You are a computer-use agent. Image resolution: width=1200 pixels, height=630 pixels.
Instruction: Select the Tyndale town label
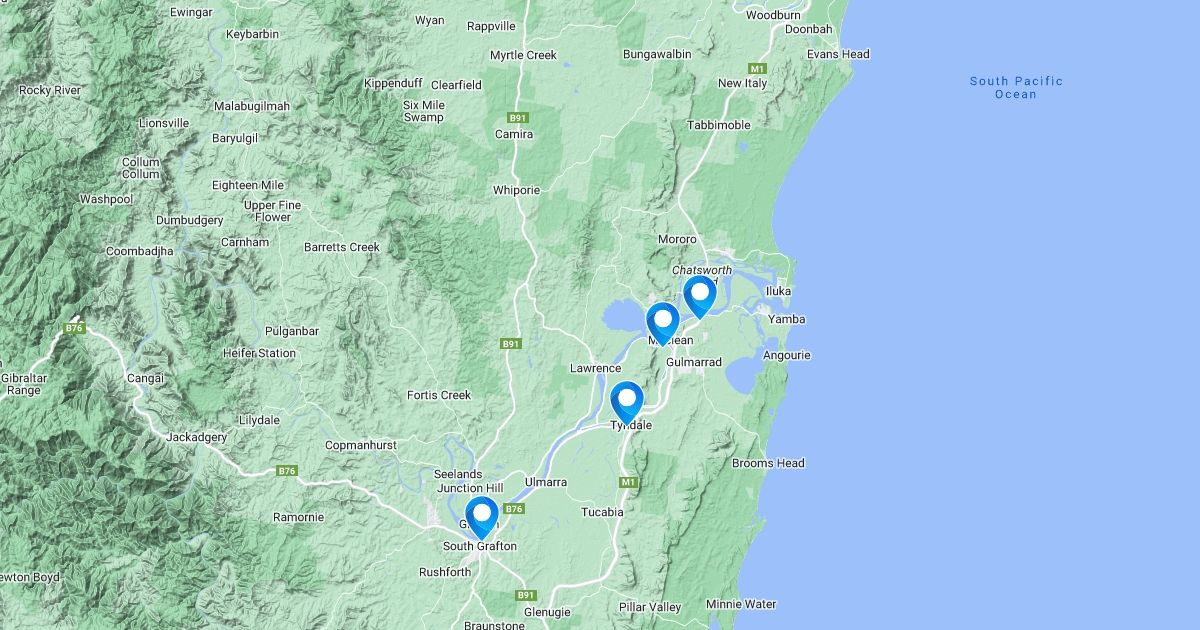coord(631,425)
